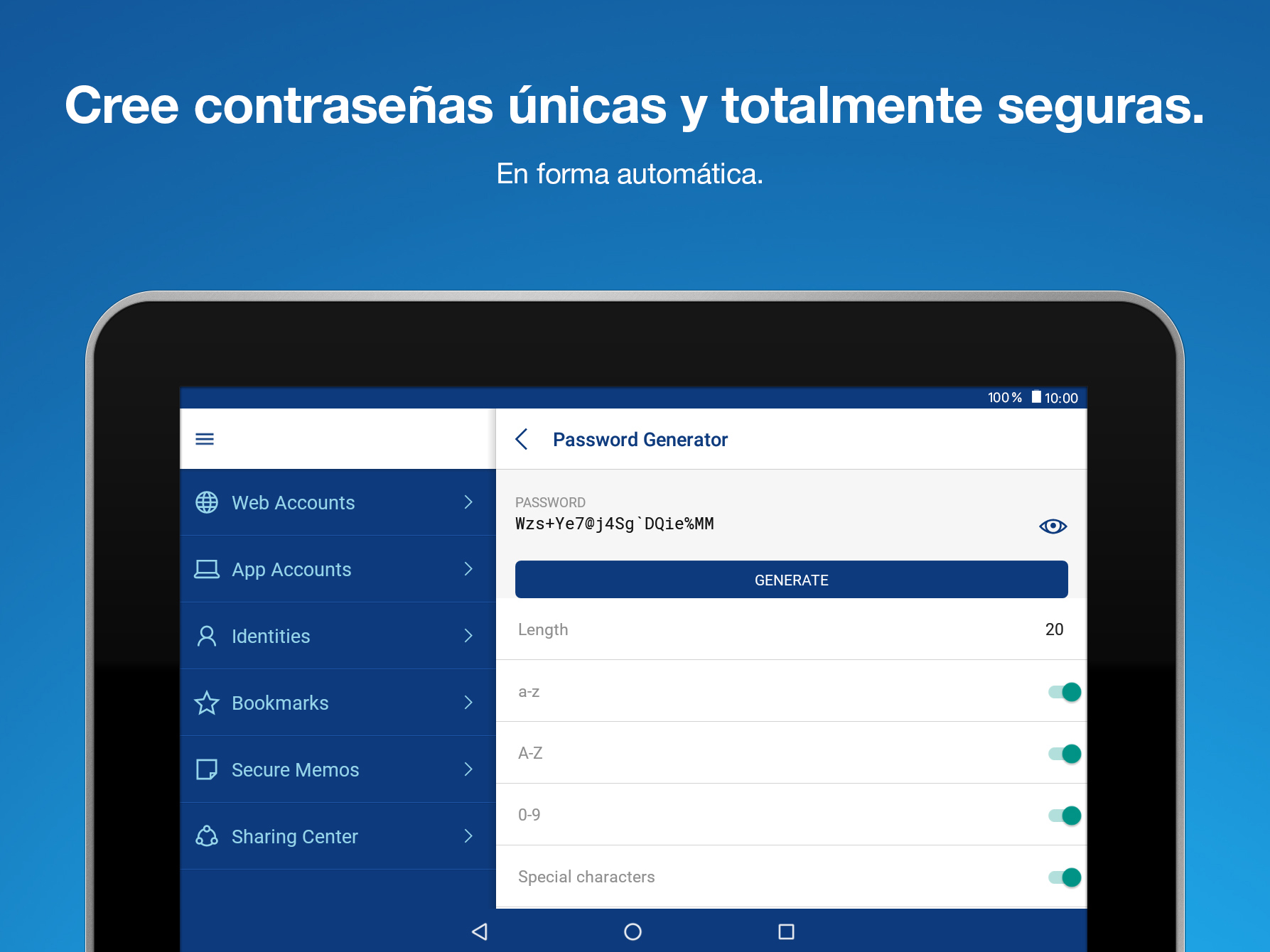Expand Web Accounts with its chevron

pyautogui.click(x=468, y=502)
